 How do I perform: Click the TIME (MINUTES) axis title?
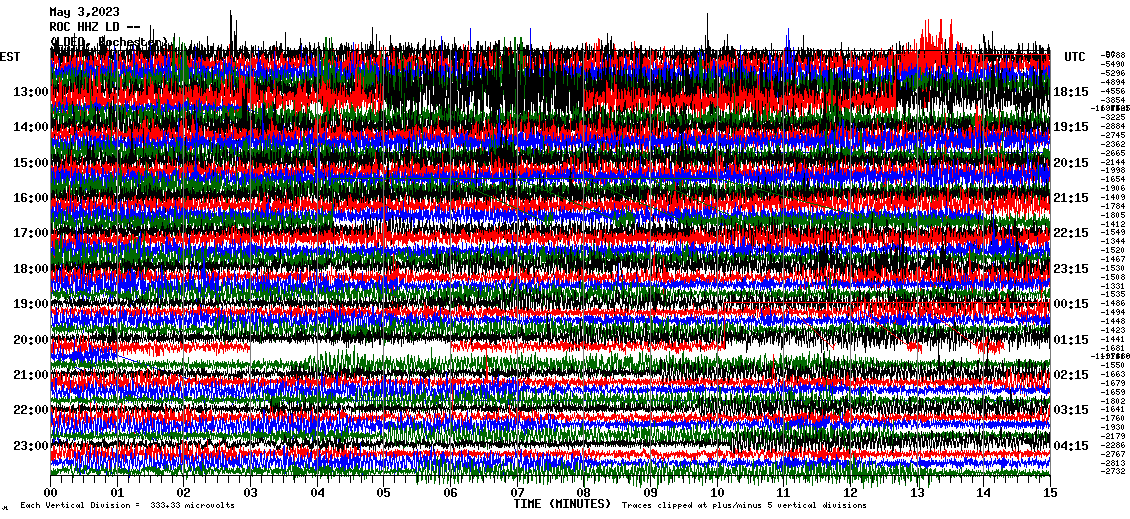click(x=562, y=505)
